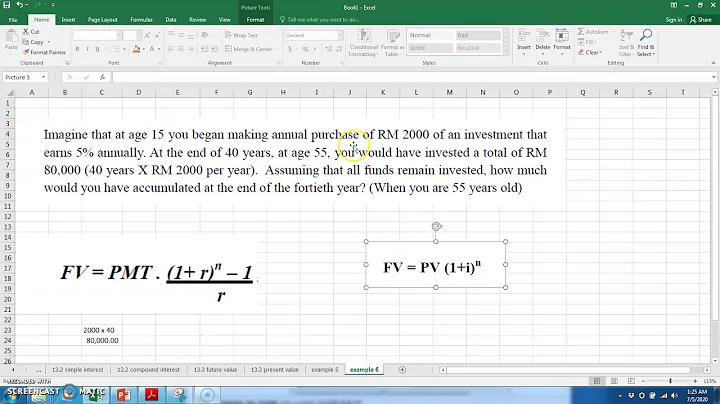Toggle Underline formatting
The height and width of the screenshot is (404, 720).
[97, 49]
